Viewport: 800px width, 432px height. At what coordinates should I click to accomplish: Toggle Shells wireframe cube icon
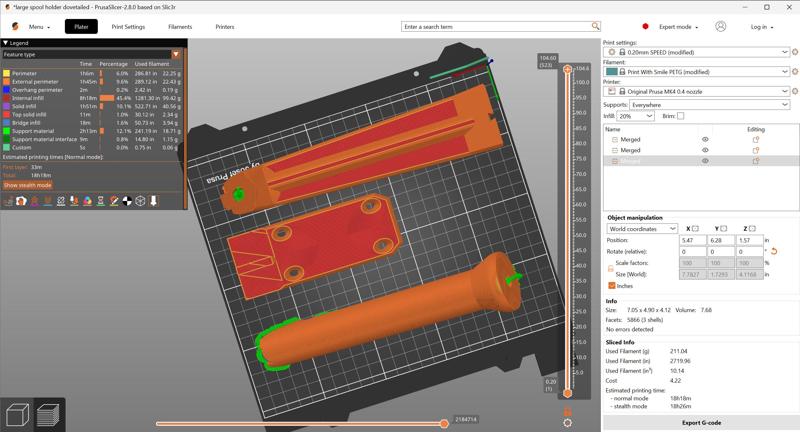(141, 201)
